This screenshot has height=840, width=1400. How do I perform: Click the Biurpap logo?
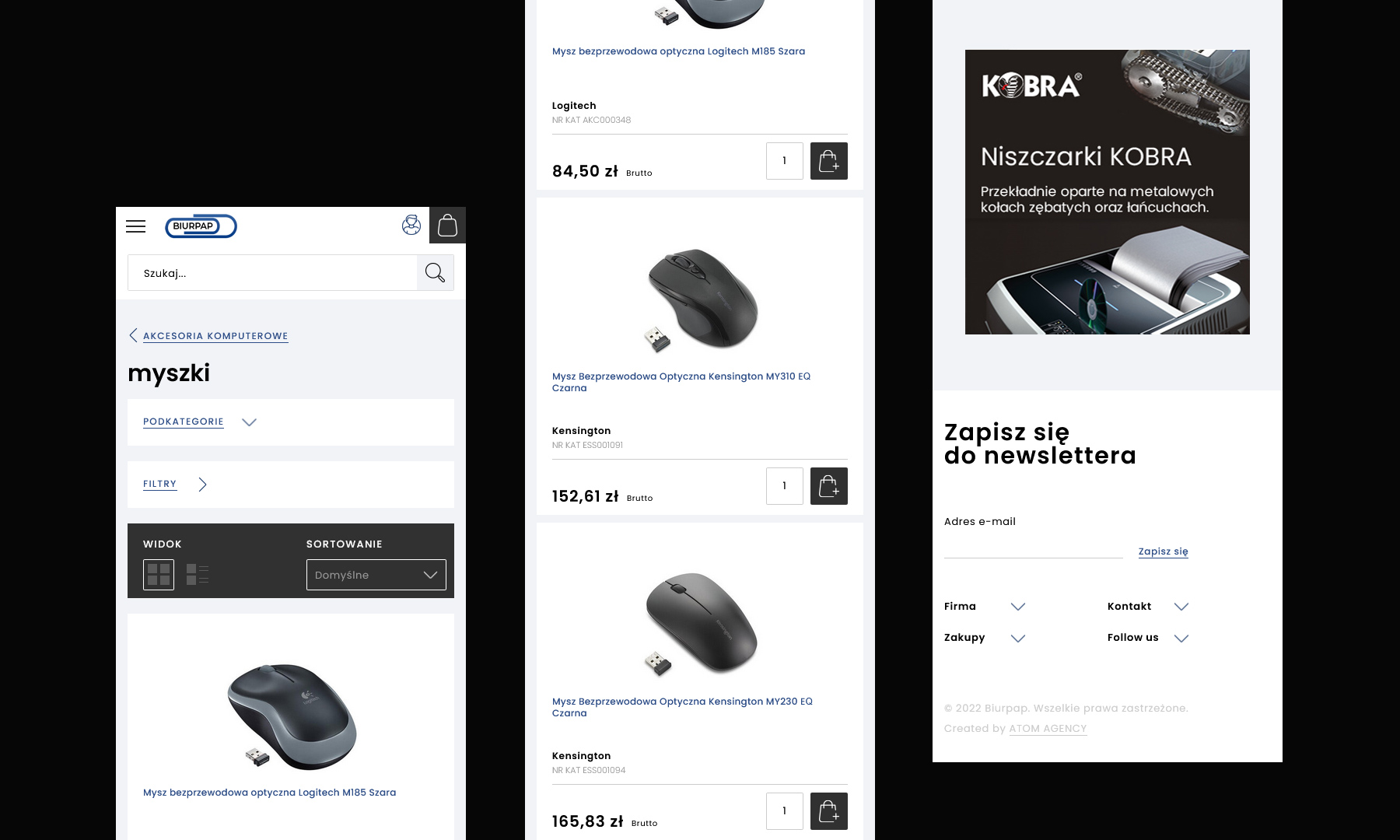click(x=201, y=226)
